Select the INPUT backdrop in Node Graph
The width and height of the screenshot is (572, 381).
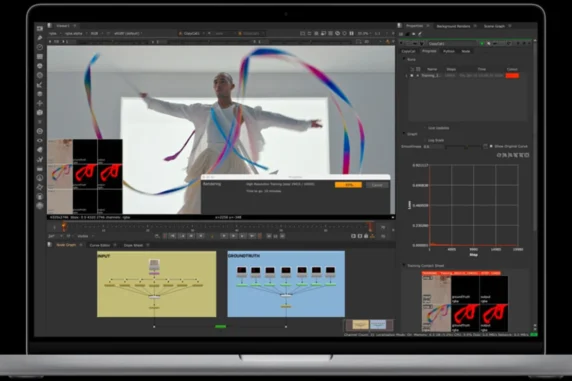pyautogui.click(x=156, y=284)
